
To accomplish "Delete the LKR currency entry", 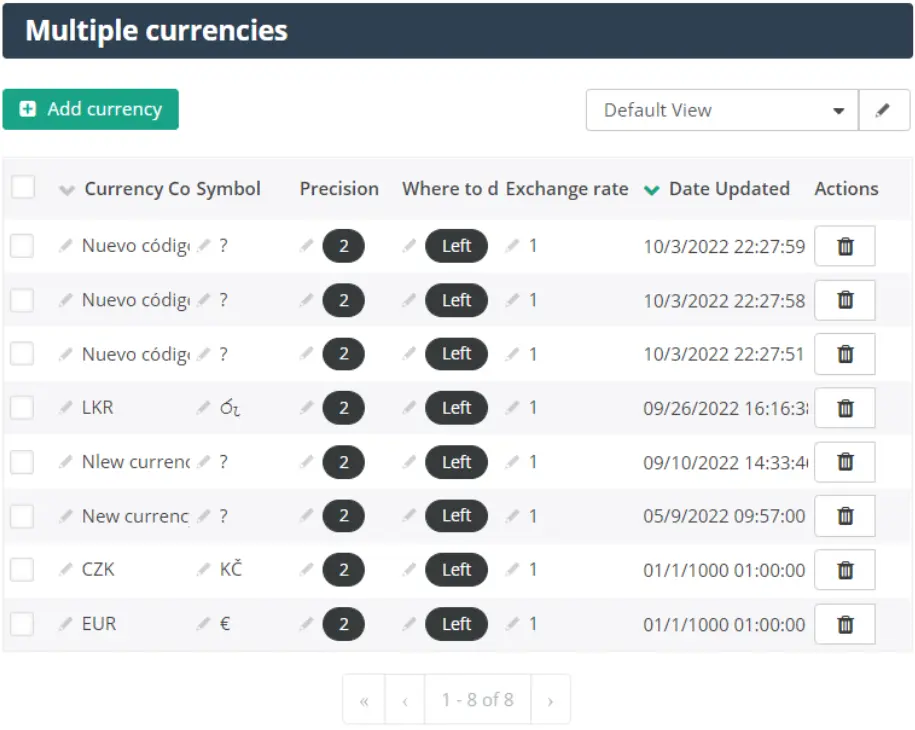I will click(845, 407).
